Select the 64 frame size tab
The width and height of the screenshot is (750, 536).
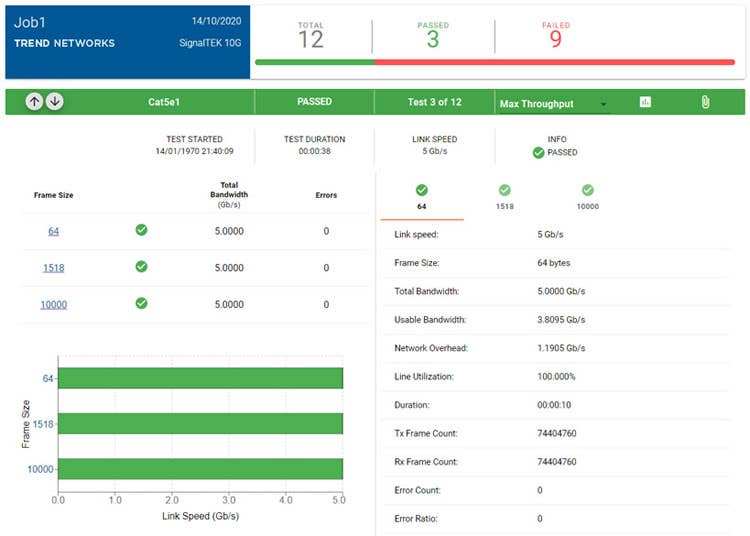(421, 197)
